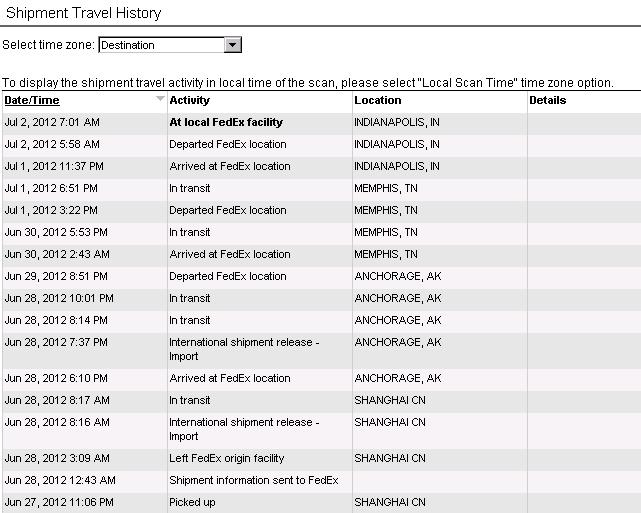Select the Jun 30, 2012 2:43 AM entry
The width and height of the screenshot is (641, 513).
pos(322,254)
